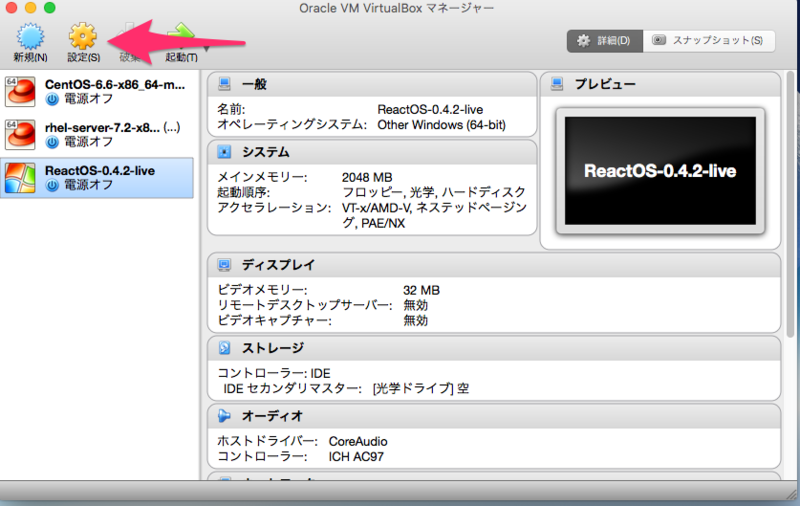Click the 一般 section header
This screenshot has height=506, width=800.
(372, 84)
